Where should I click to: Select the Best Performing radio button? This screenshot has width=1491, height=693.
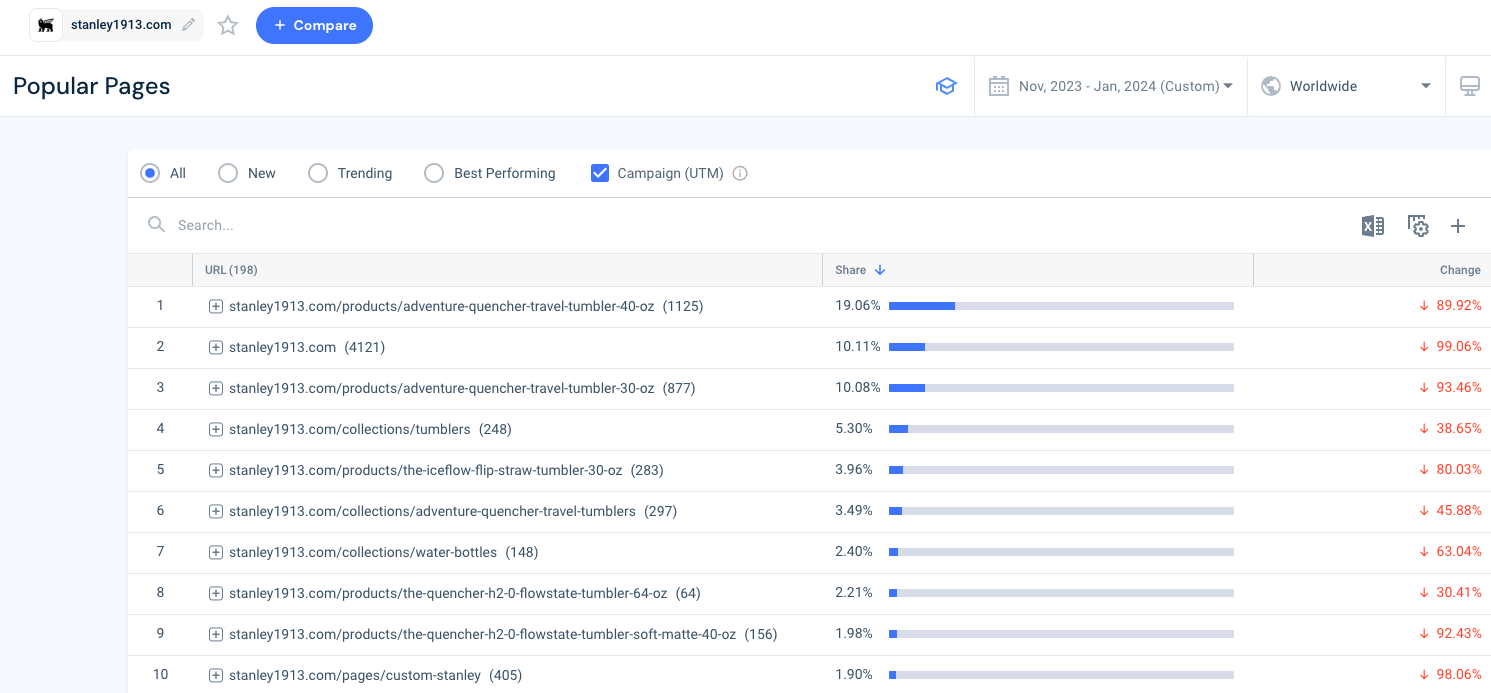[x=434, y=173]
